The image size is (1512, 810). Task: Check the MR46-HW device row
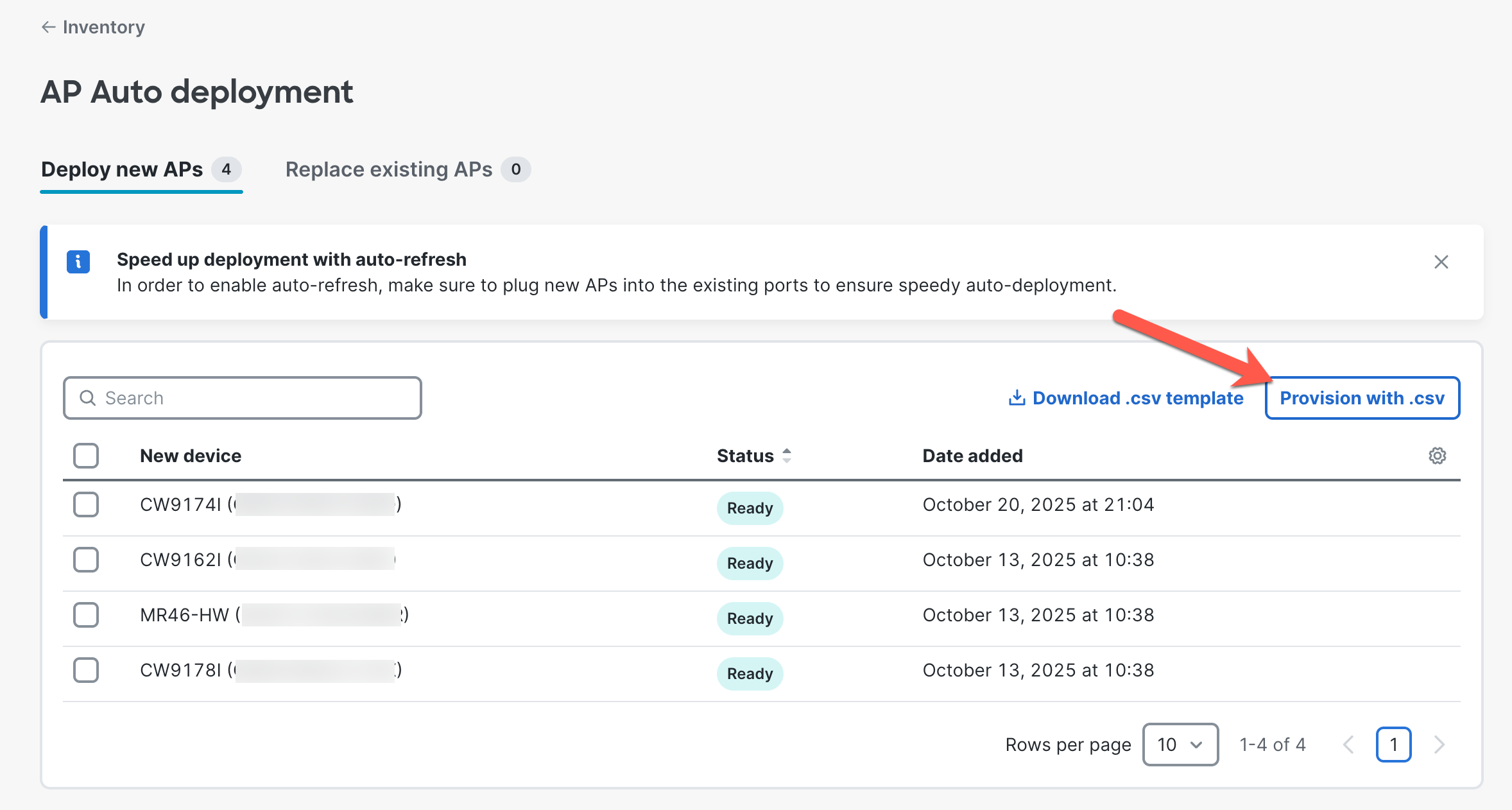pos(86,615)
